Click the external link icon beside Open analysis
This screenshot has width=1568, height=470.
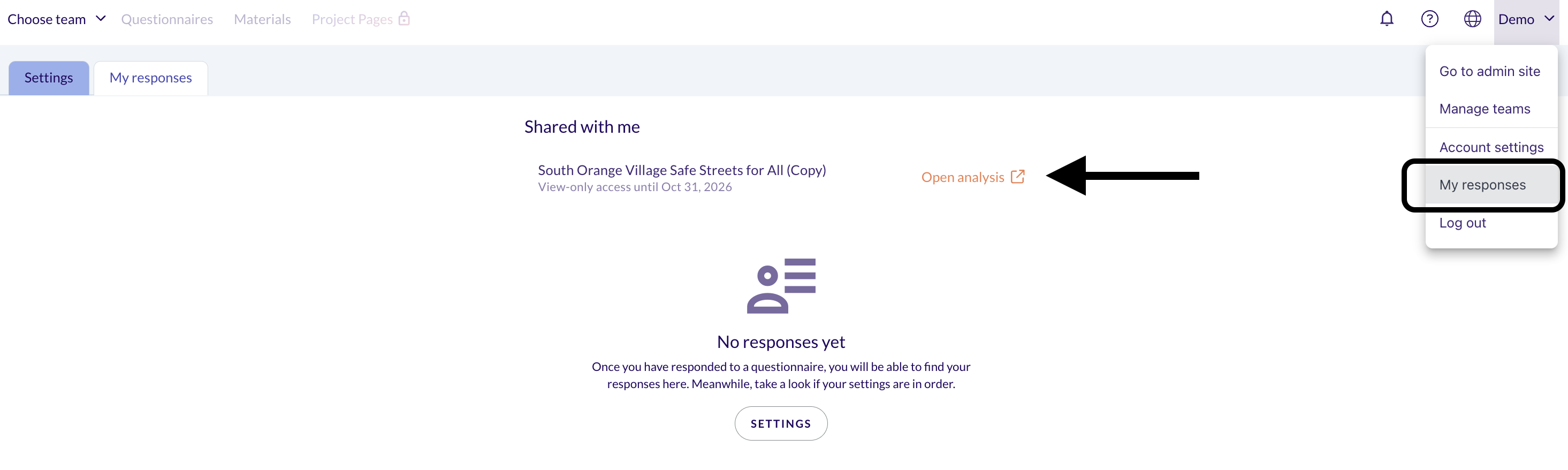1017,177
